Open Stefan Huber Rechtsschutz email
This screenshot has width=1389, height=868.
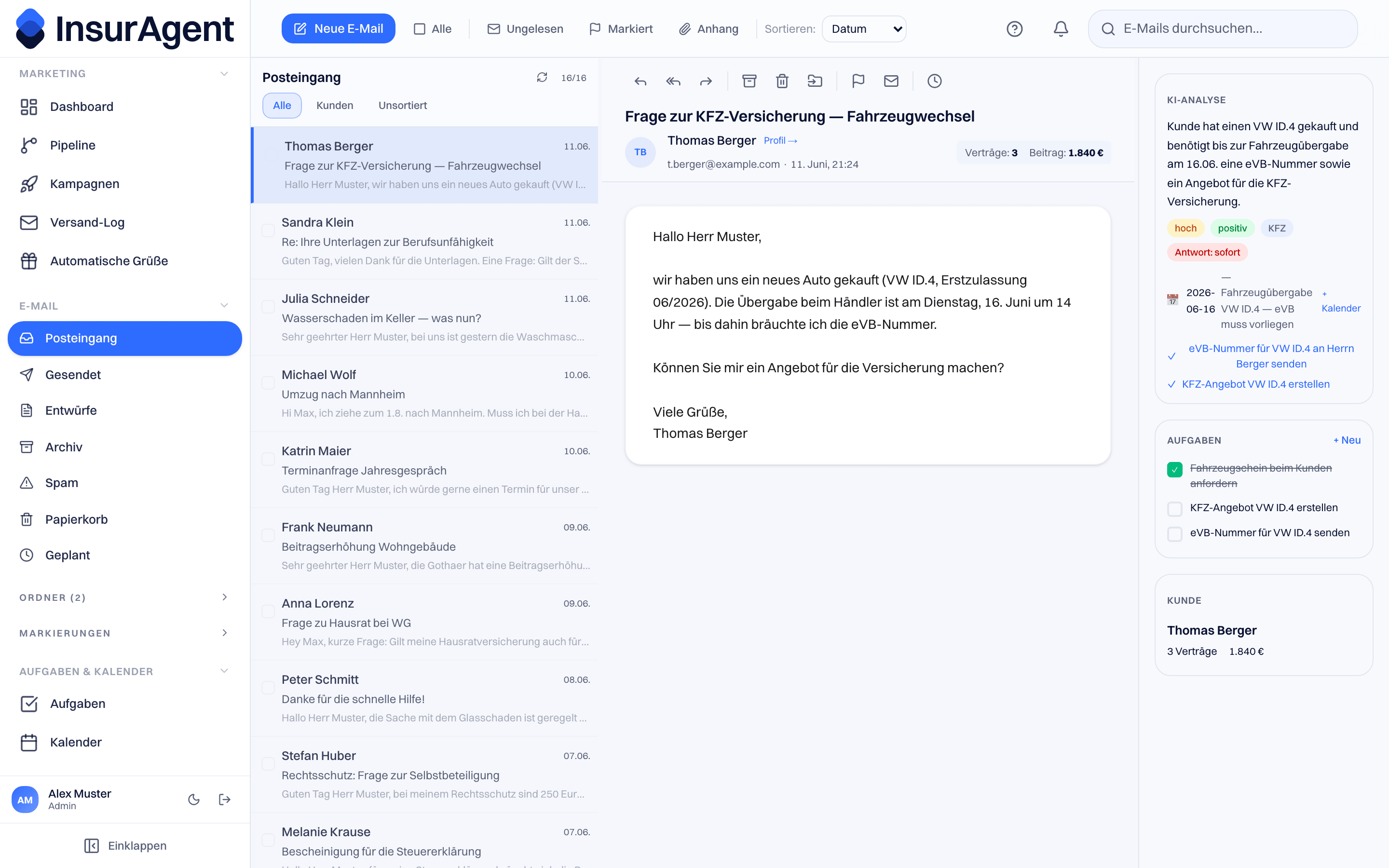click(x=424, y=774)
